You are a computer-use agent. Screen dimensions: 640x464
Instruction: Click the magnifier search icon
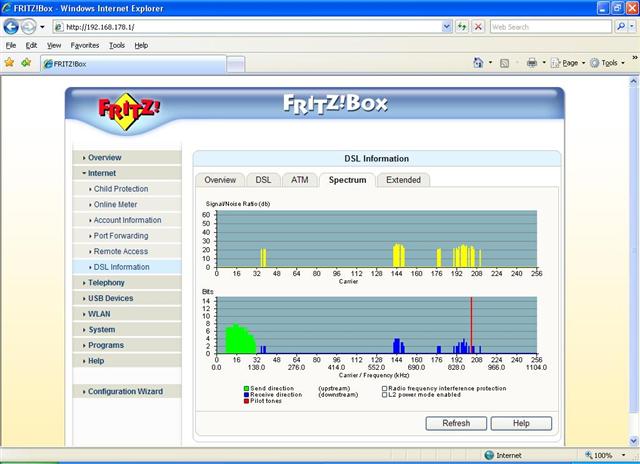click(620, 27)
